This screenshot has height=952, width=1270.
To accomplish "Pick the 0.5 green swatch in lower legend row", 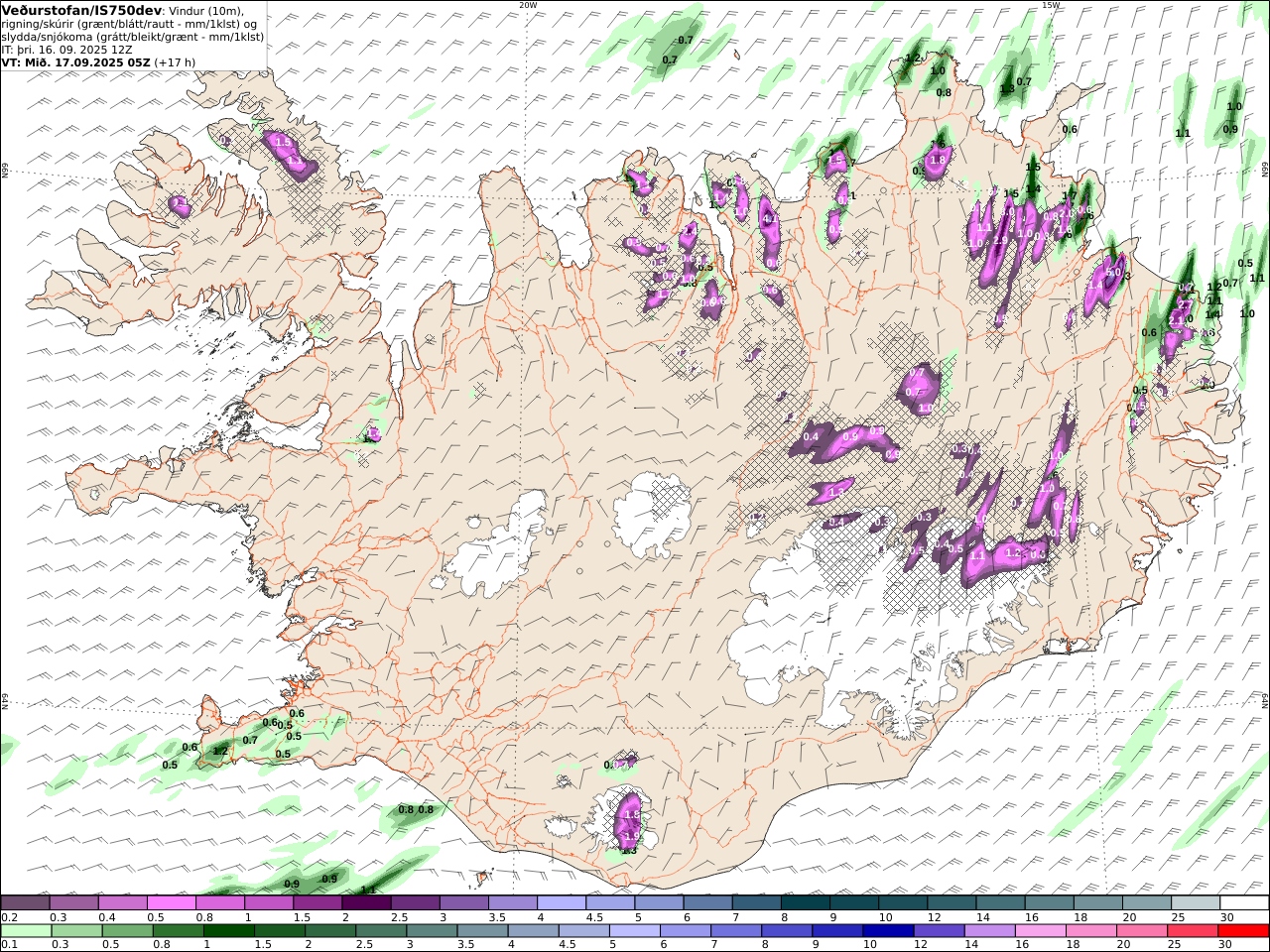I will point(128,931).
